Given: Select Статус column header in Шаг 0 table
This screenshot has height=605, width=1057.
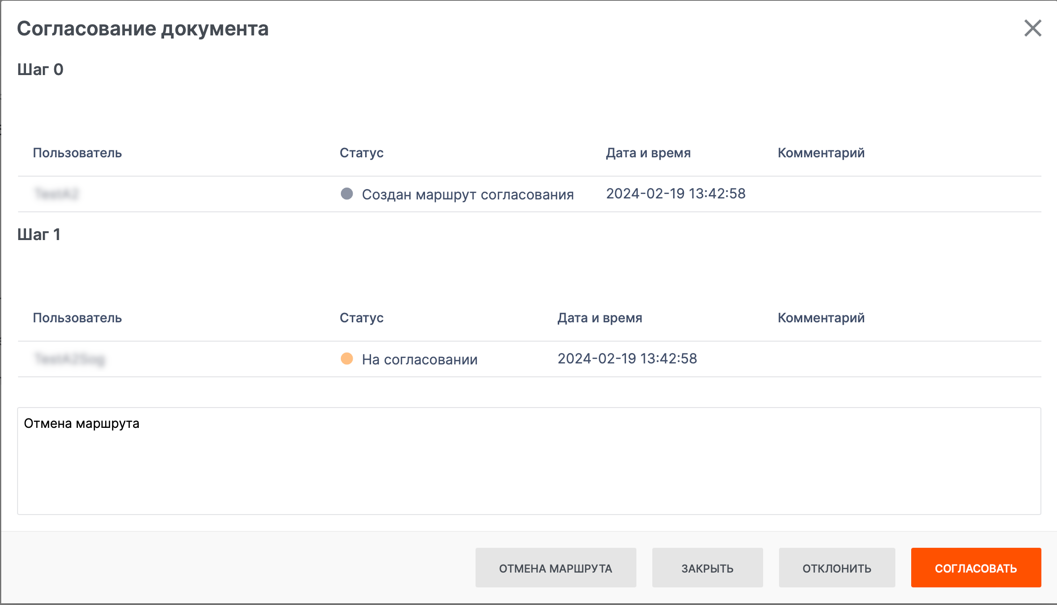Looking at the screenshot, I should 361,153.
